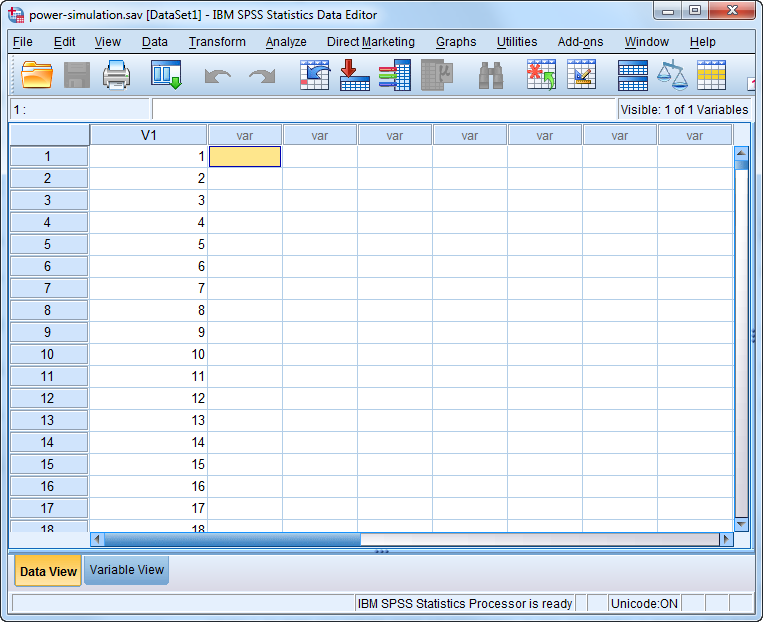Click the V1 cell containing 3

point(148,200)
